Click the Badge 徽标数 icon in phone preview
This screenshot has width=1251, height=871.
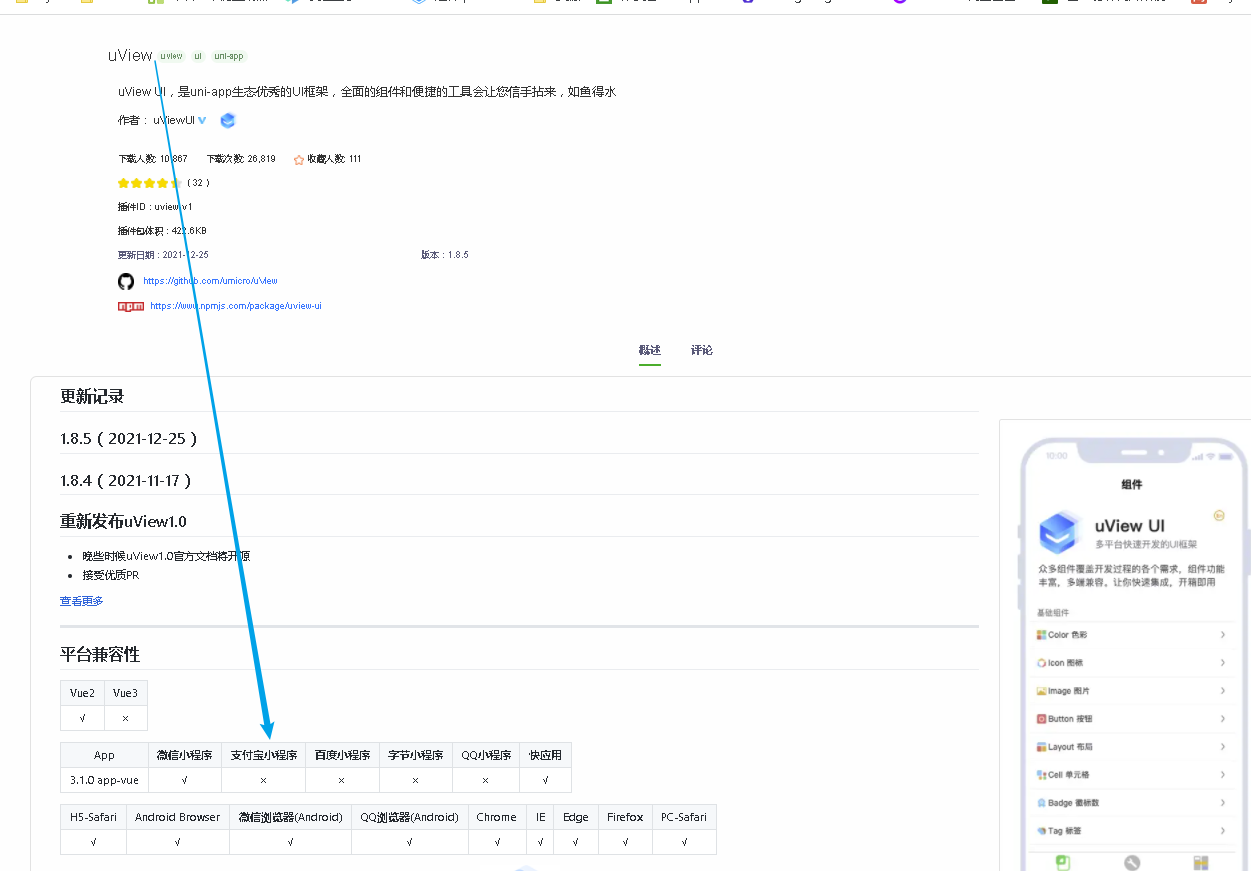pos(1041,803)
